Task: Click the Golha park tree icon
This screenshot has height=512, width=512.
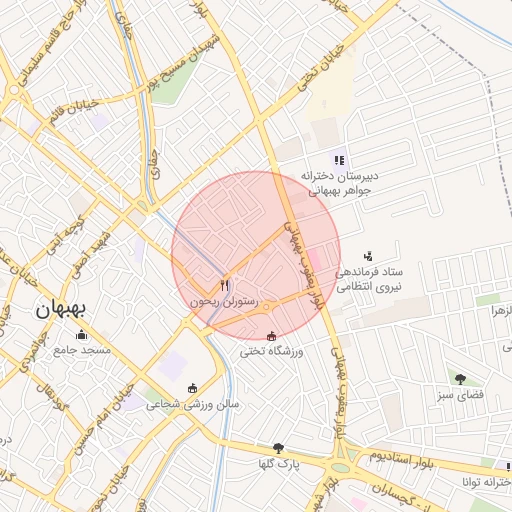Action: [x=278, y=448]
